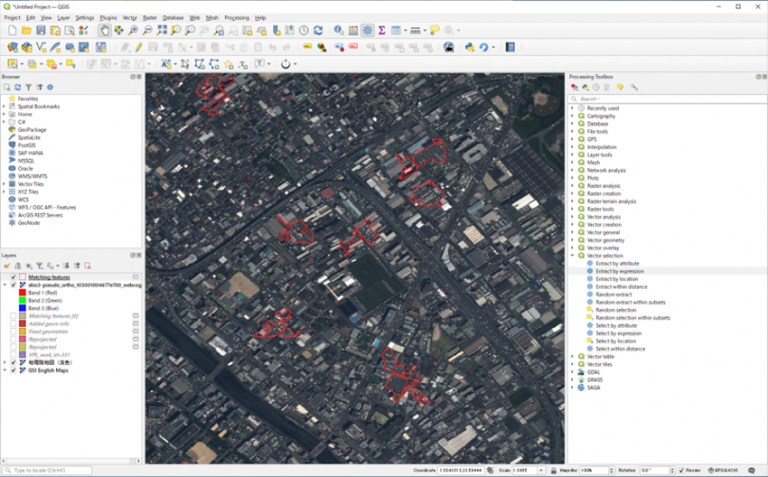This screenshot has width=768, height=477.
Task: Click the Band 3 (Blue) color swatch
Action: pos(22,309)
